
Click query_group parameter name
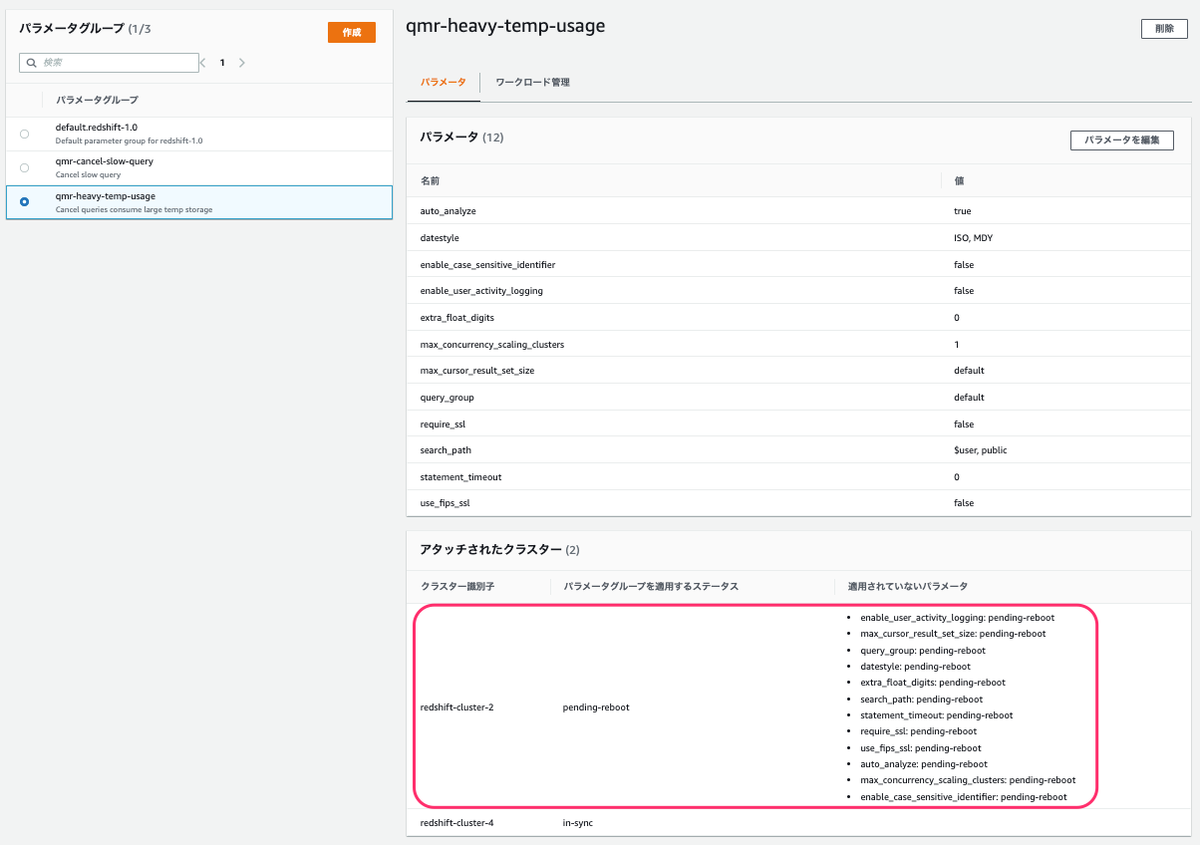point(447,397)
